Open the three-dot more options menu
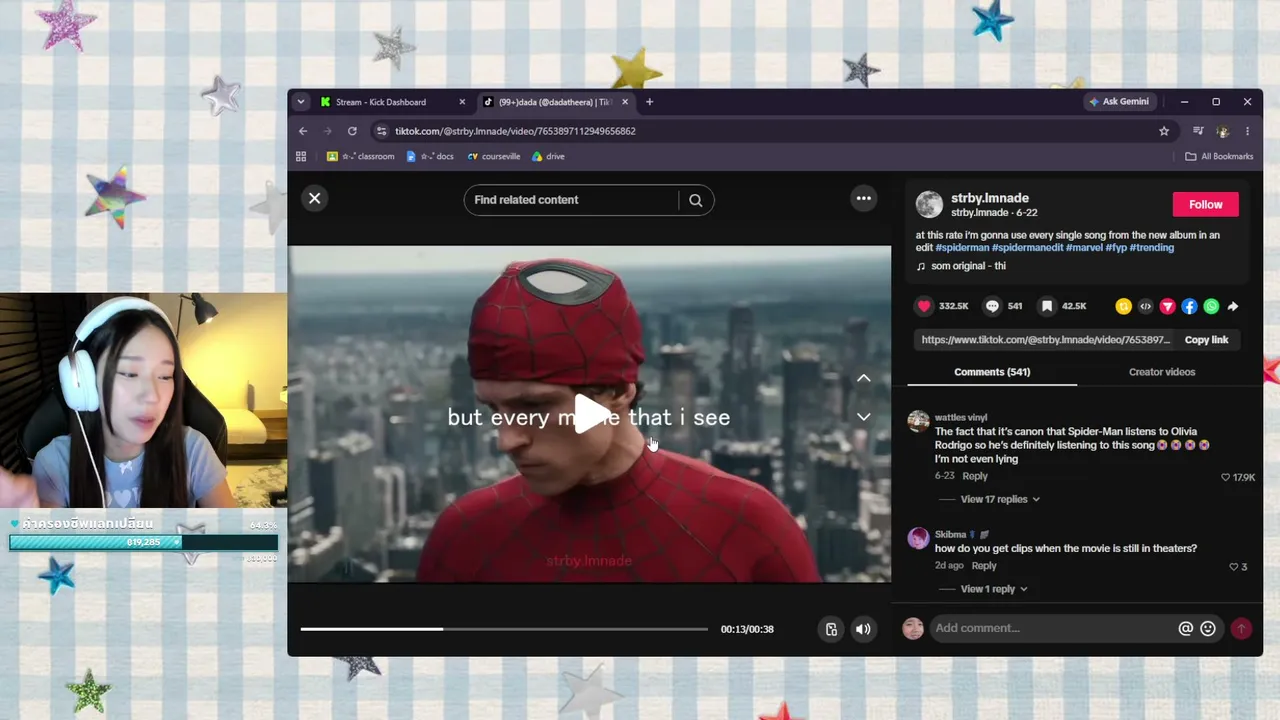1280x720 pixels. click(864, 198)
